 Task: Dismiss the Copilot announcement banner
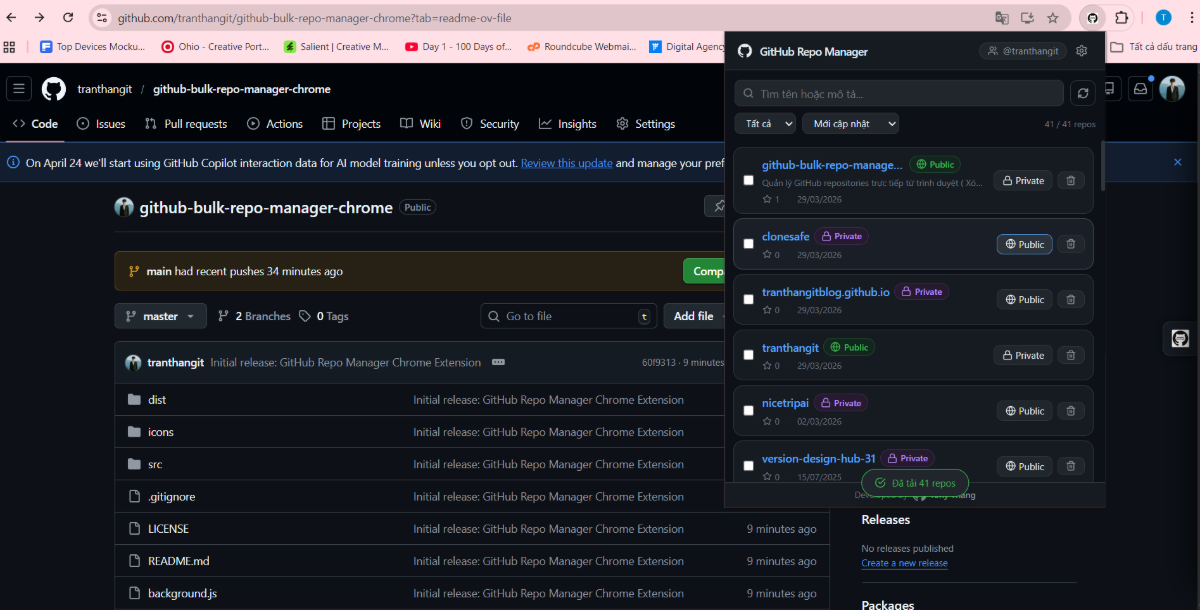(x=1177, y=162)
